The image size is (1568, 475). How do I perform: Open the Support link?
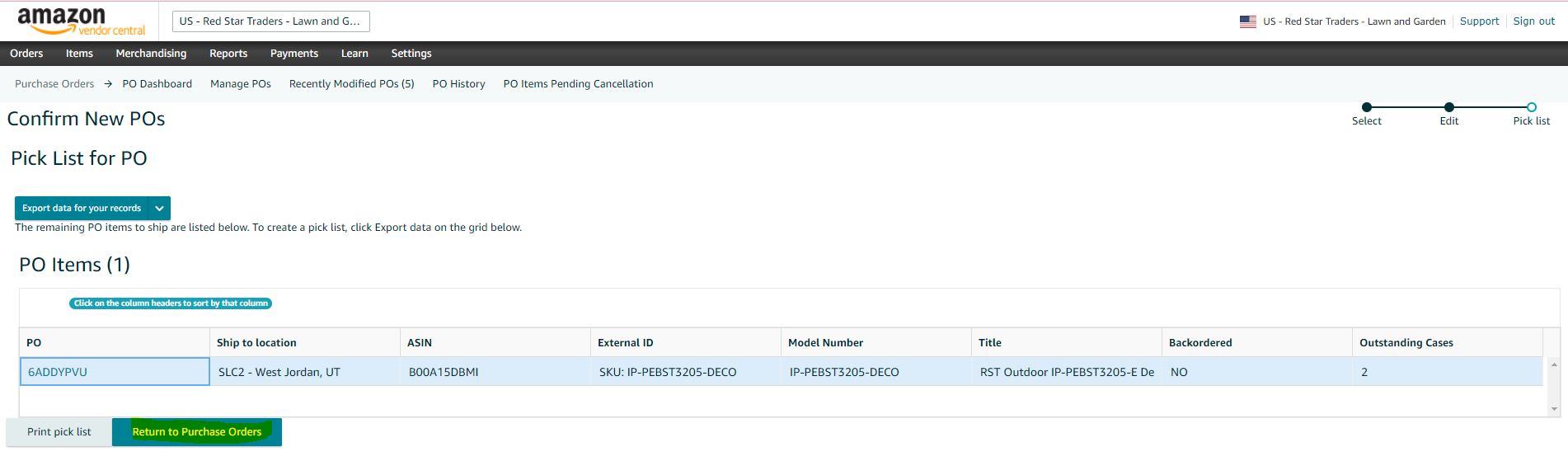(1479, 21)
